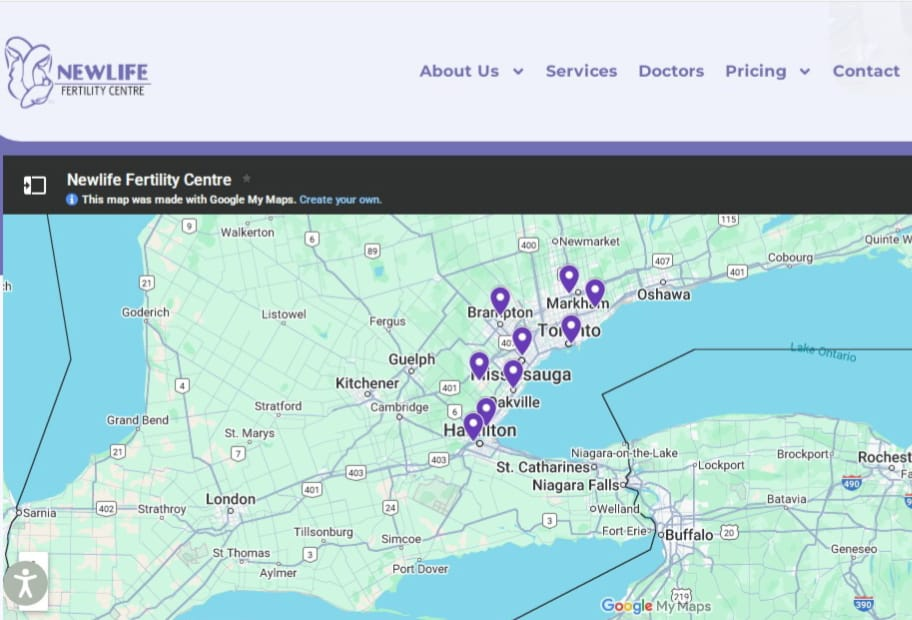Image resolution: width=912 pixels, height=620 pixels.
Task: Click the highway 115 shield marker
Action: (x=728, y=219)
